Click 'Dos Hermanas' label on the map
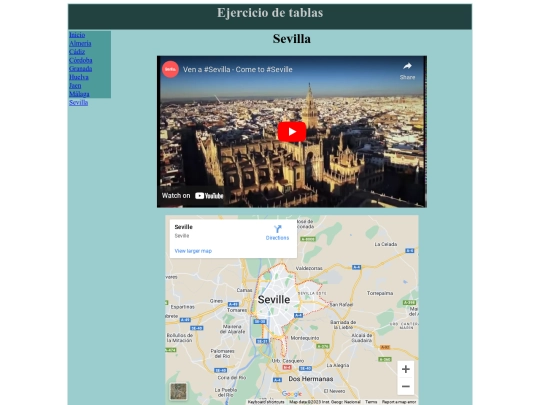The width and height of the screenshot is (540, 405). pyautogui.click(x=311, y=379)
